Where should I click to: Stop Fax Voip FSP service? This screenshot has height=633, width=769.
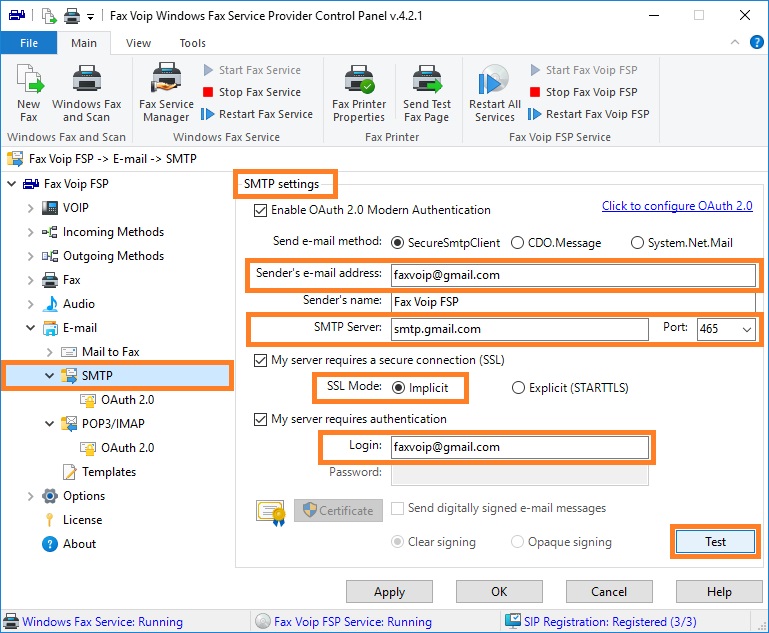pyautogui.click(x=584, y=92)
